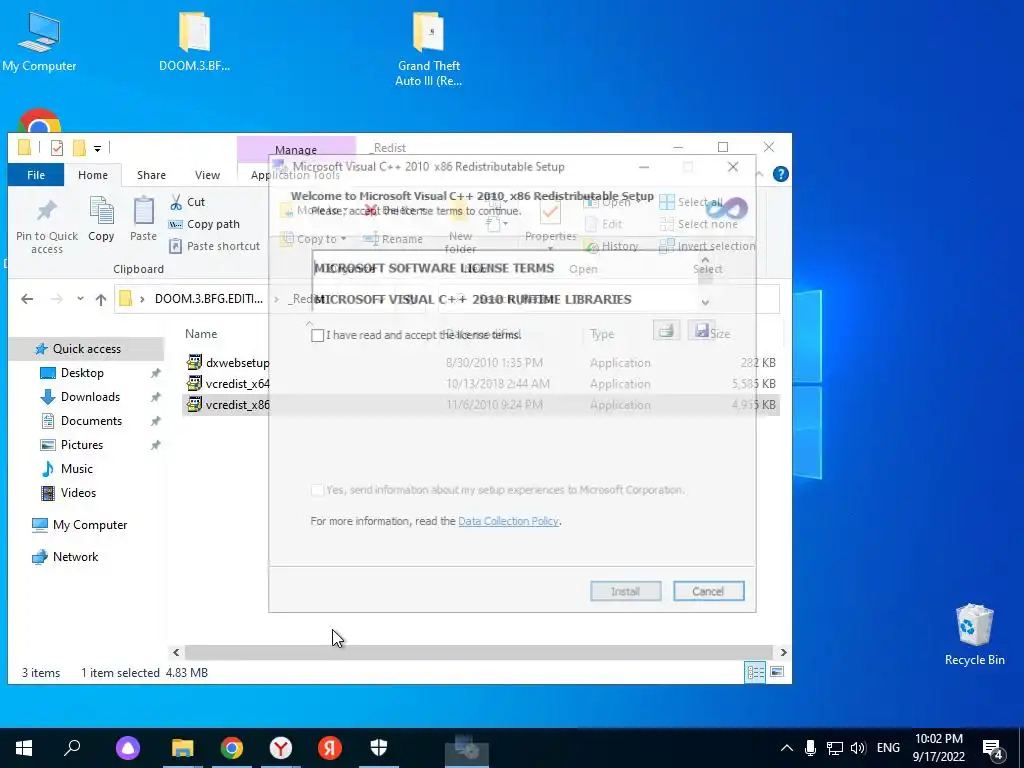1024x768 pixels.
Task: Click the Copy ribbon icon
Action: pos(101,219)
